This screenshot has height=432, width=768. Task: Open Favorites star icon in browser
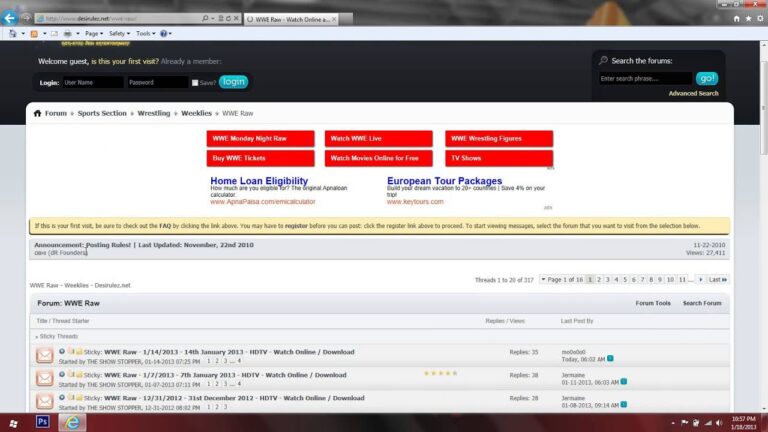(748, 18)
